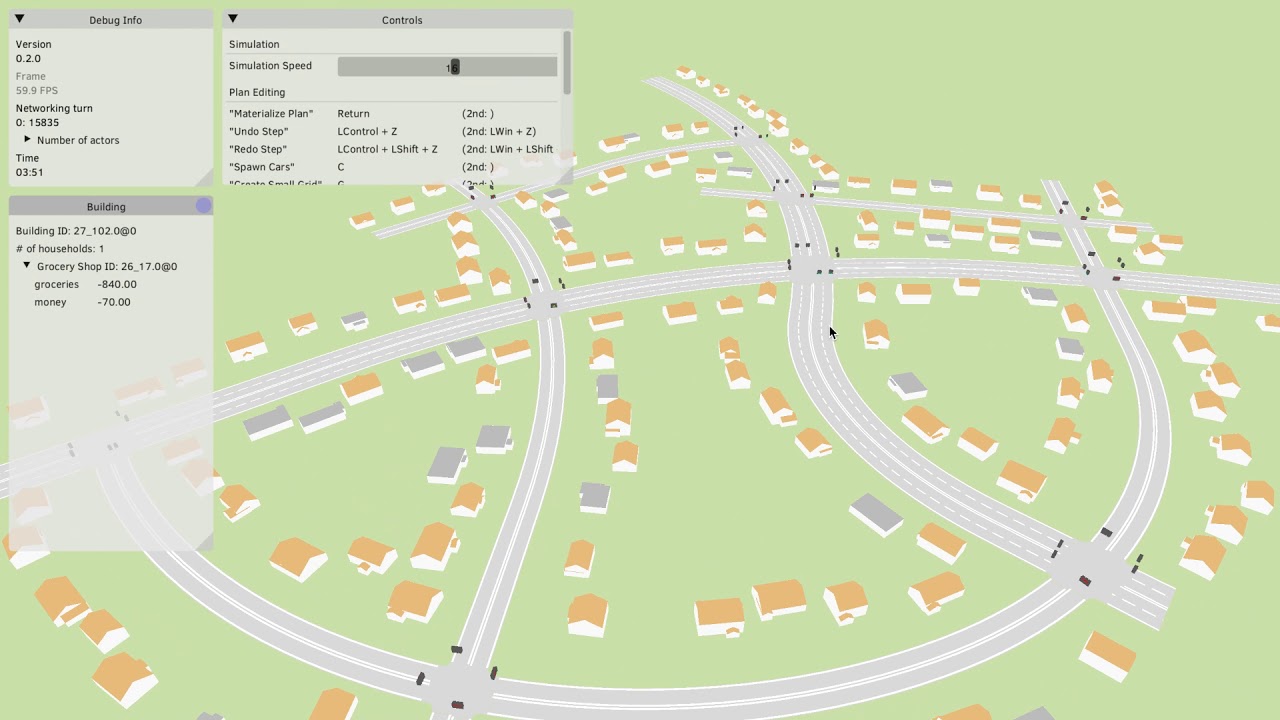Click the Version label
Viewport: 1280px width, 720px height.
pos(33,44)
